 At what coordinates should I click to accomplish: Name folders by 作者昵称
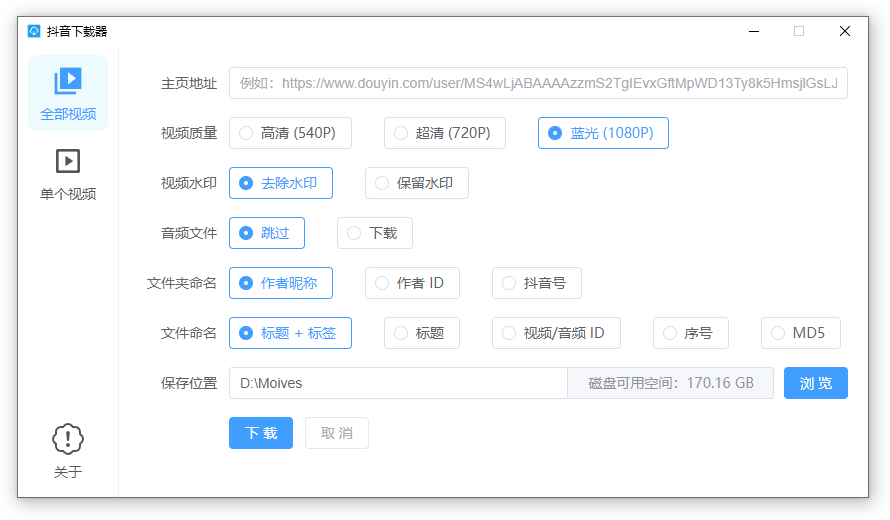coord(280,283)
